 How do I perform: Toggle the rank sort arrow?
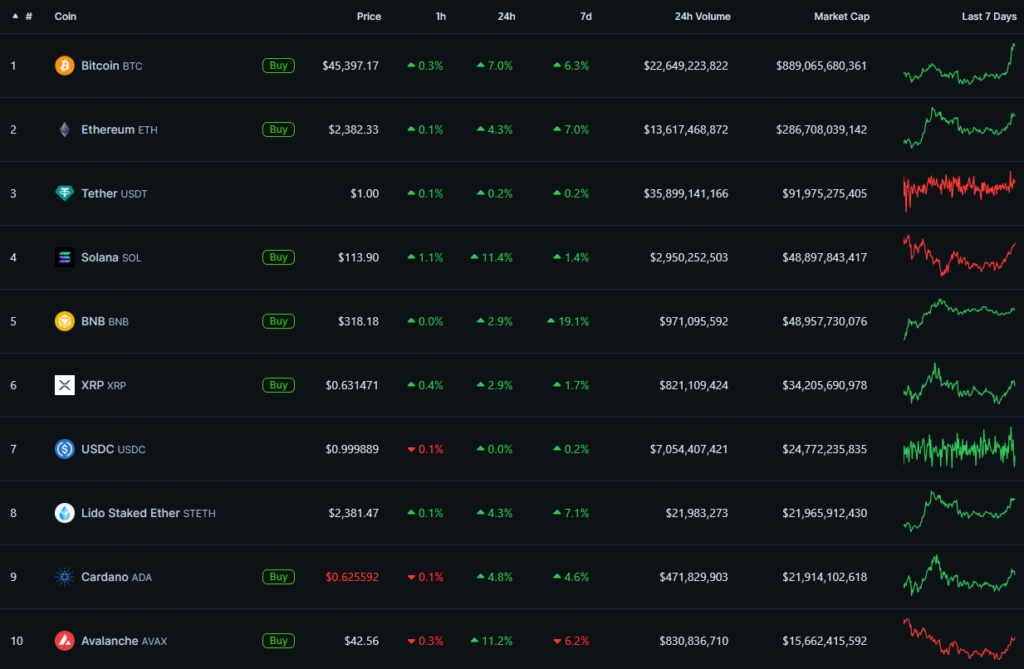click(x=14, y=16)
